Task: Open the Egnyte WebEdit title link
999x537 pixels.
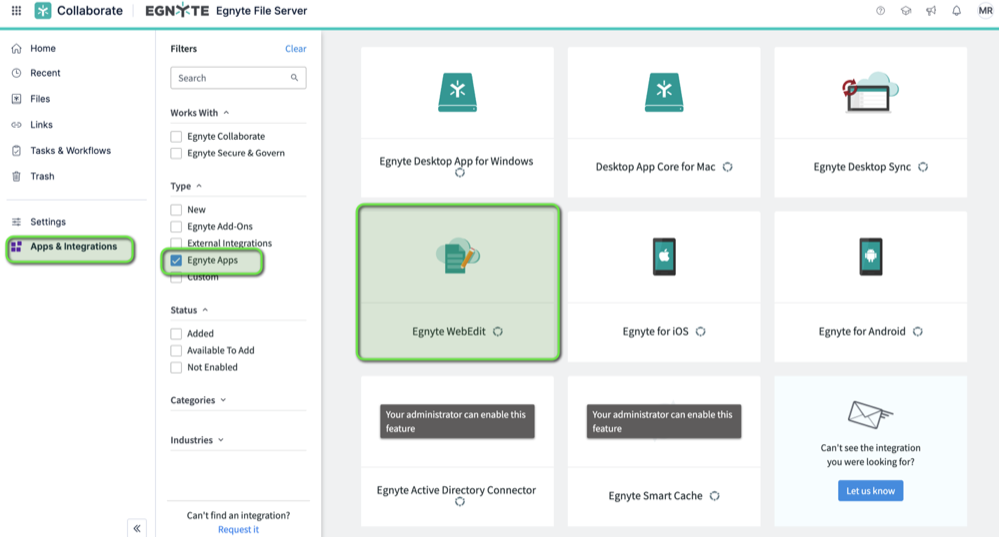Action: pos(449,331)
